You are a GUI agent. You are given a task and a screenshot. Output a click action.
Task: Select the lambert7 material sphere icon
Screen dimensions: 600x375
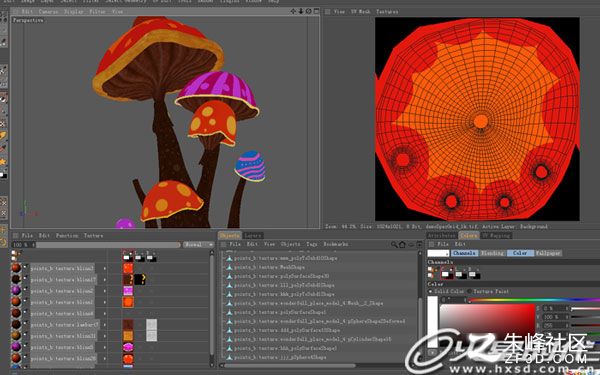pos(16,324)
